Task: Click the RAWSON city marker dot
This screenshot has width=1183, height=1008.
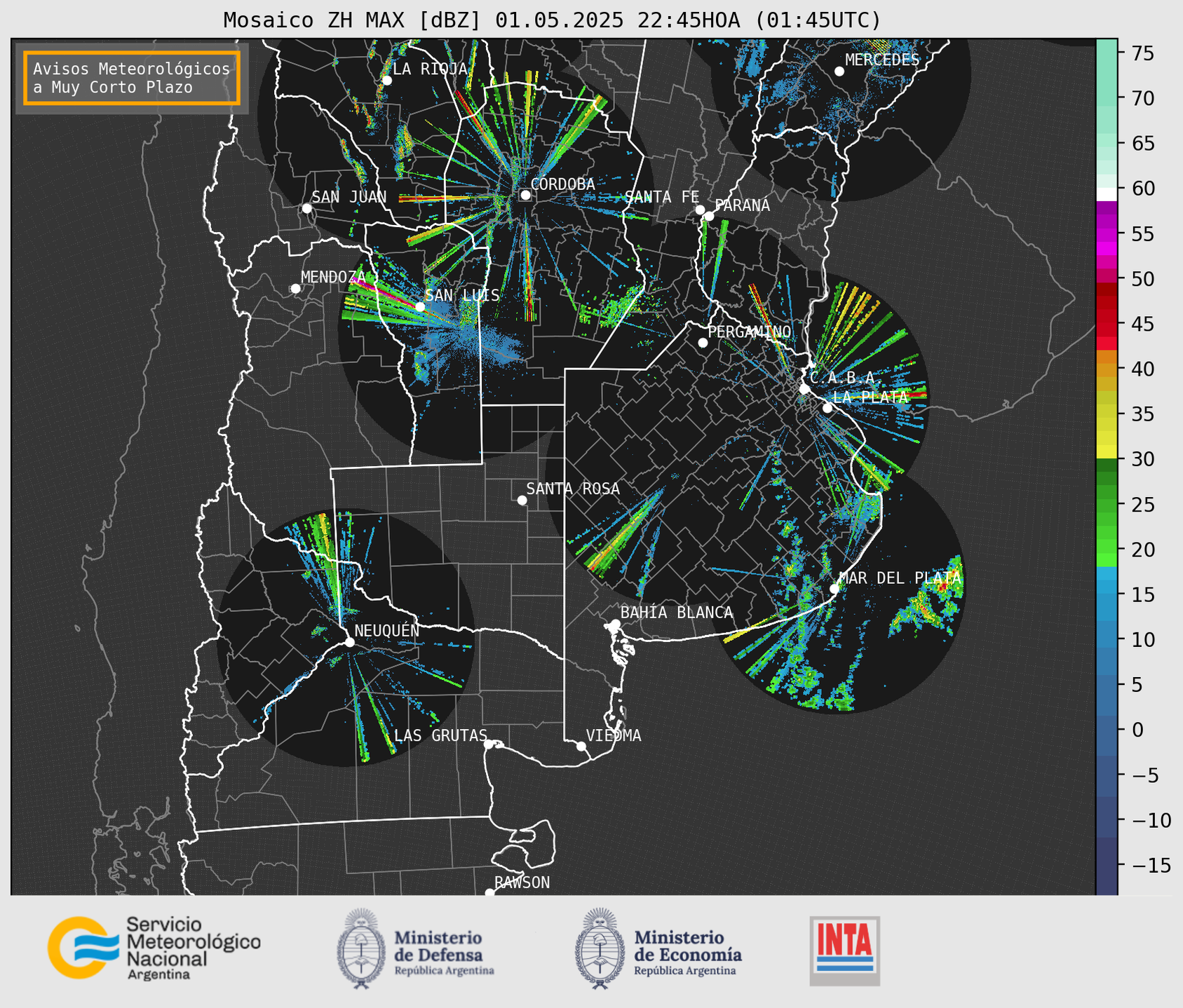Action: (489, 892)
